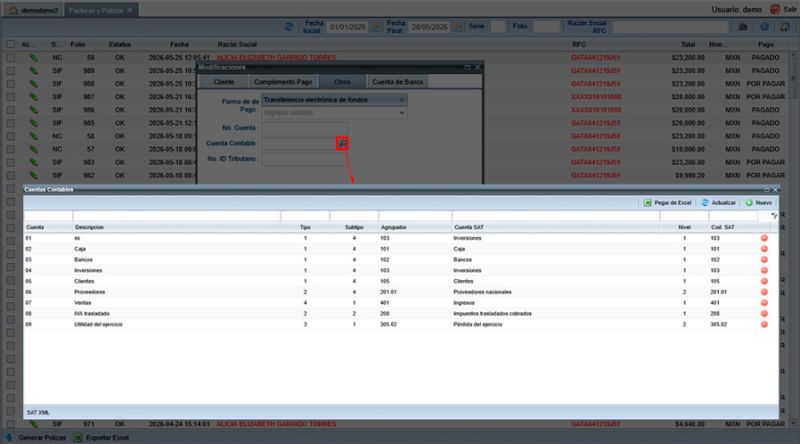The height and width of the screenshot is (444, 800).
Task: Check the row checkbox for folio 985
Action: (11, 123)
